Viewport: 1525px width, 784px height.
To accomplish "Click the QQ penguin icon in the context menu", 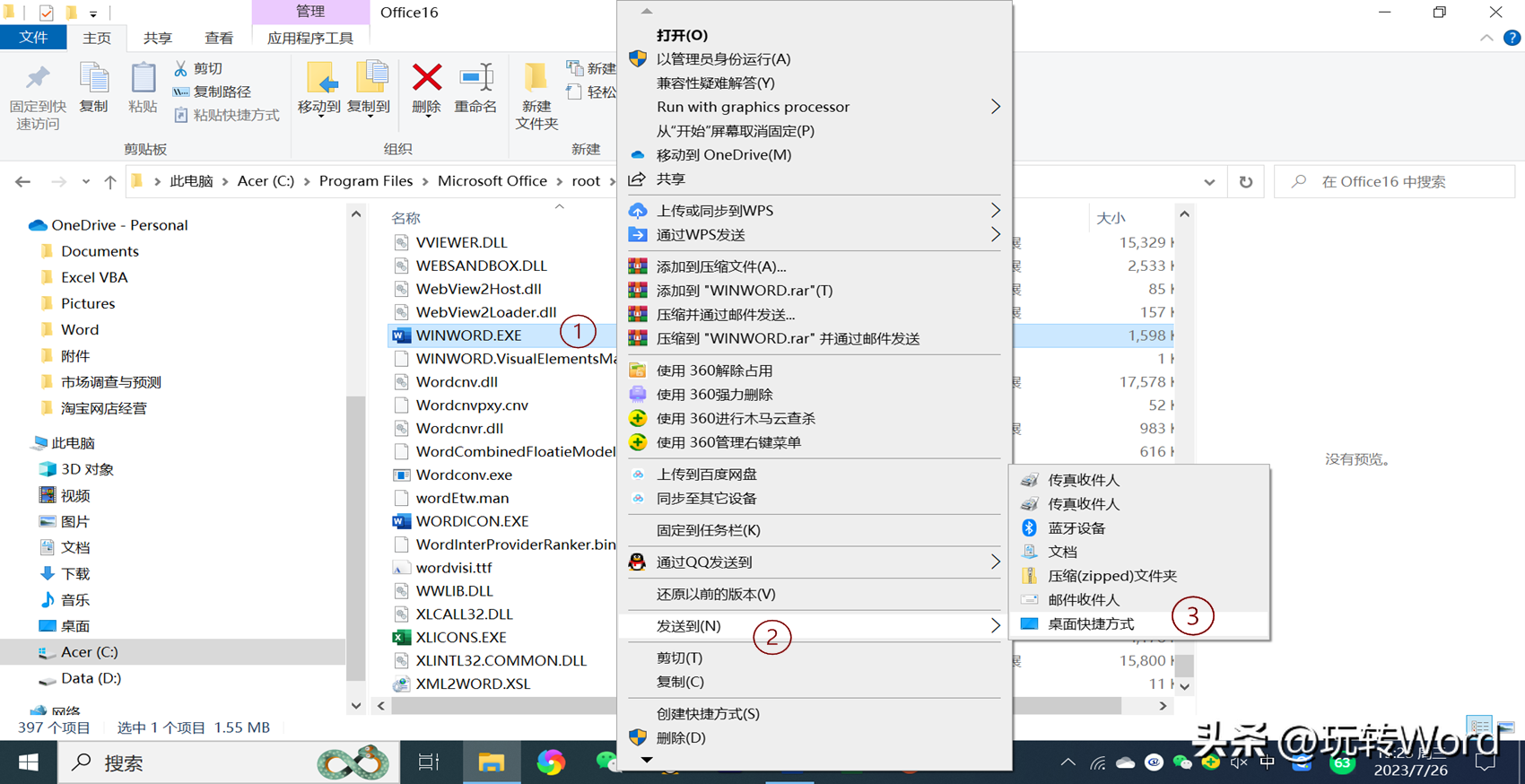I will (x=637, y=562).
